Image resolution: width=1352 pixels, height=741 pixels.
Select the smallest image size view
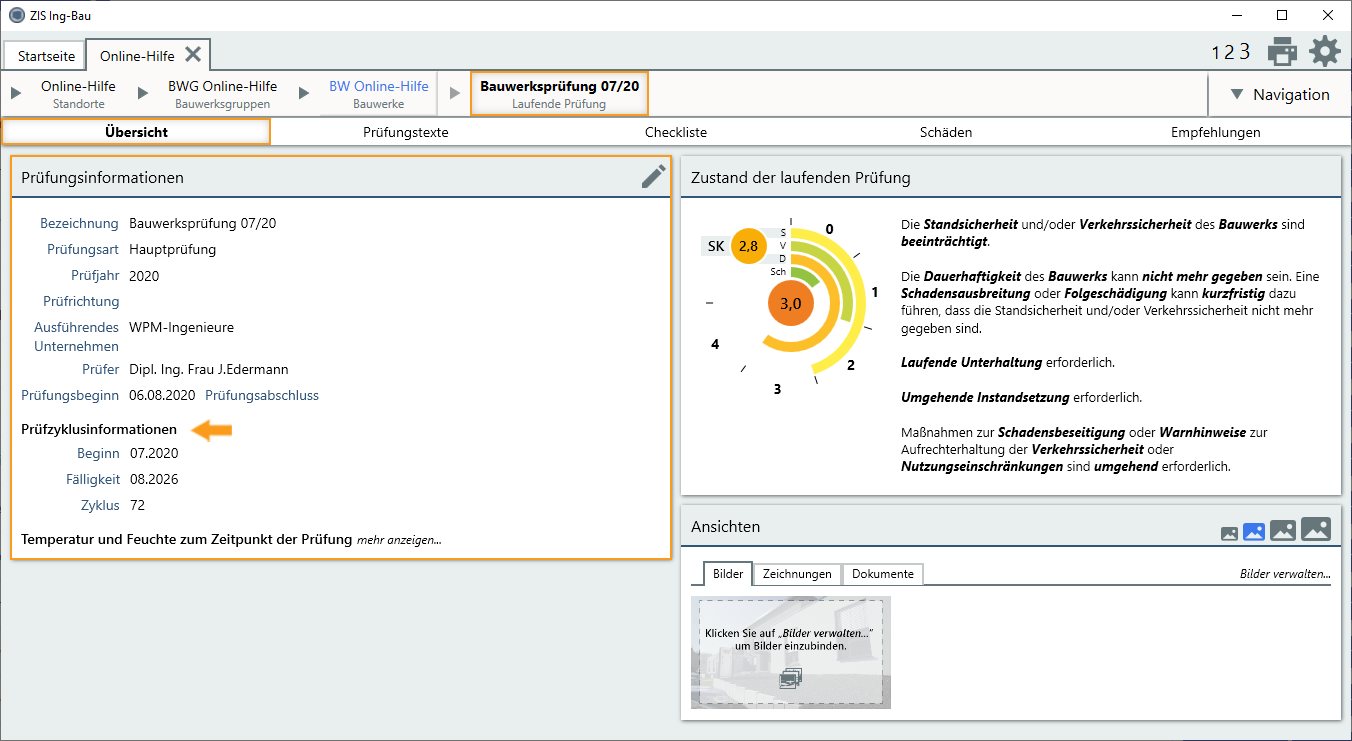1229,534
